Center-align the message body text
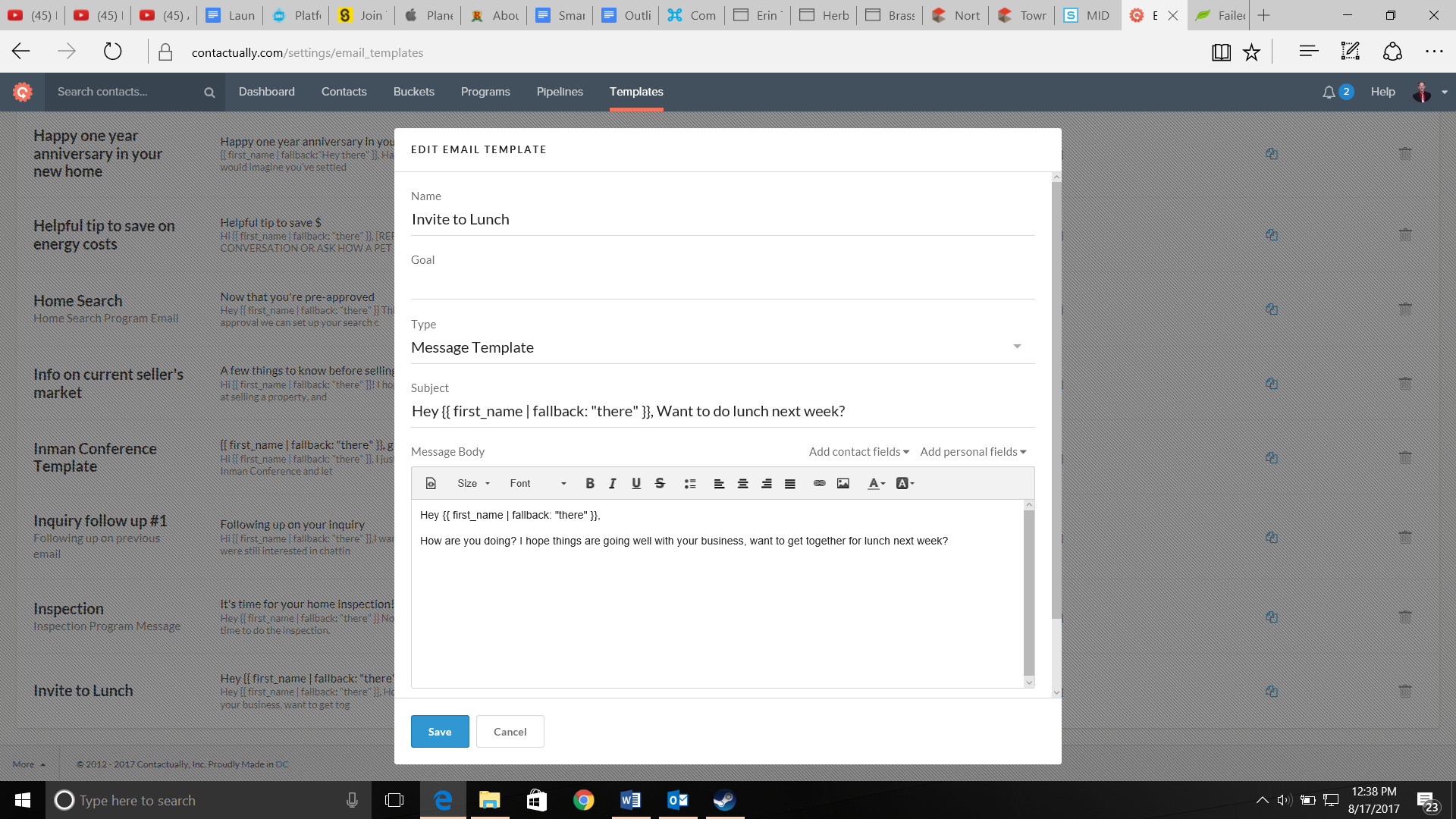Screen dimensions: 1456x819 (x=743, y=483)
